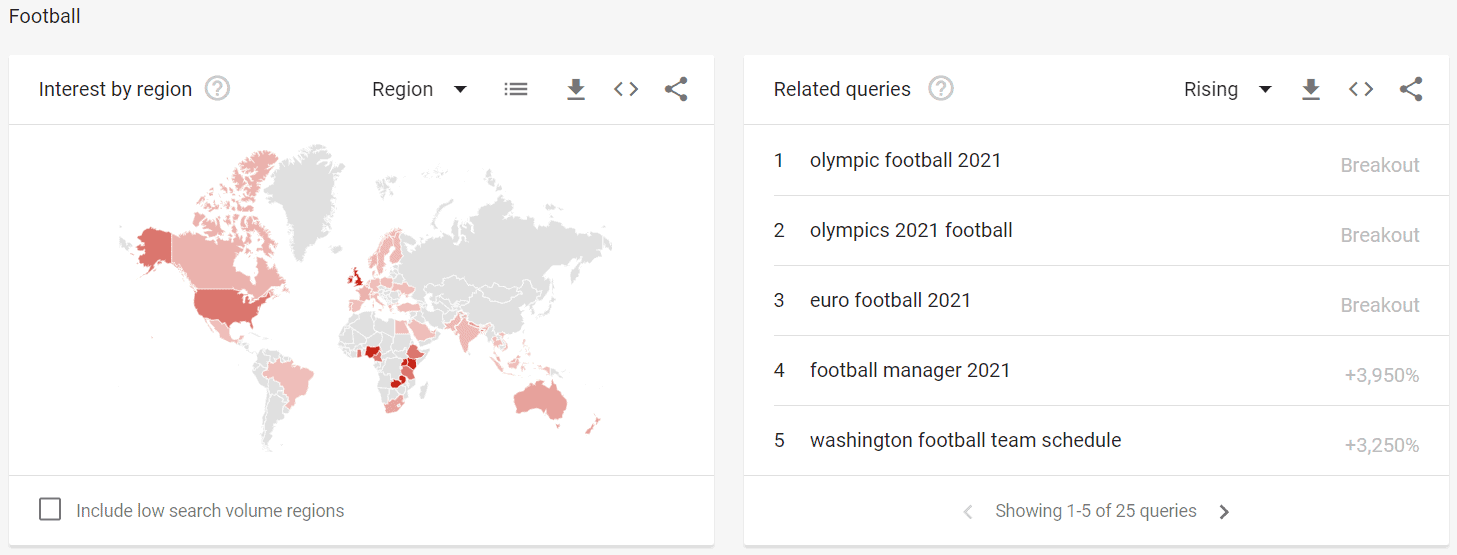Share the Related queries card
Image resolution: width=1457 pixels, height=555 pixels.
pyautogui.click(x=1411, y=89)
